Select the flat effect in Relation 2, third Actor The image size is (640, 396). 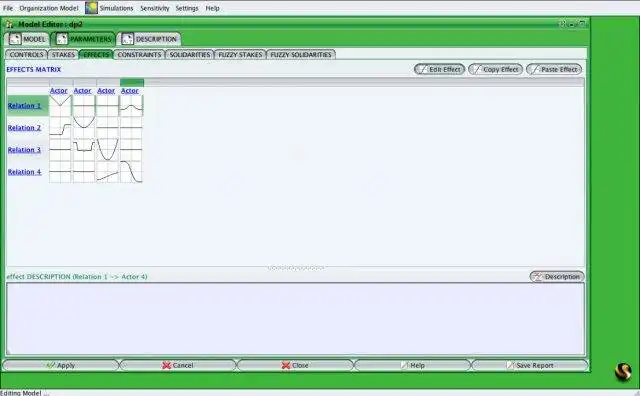(107, 128)
